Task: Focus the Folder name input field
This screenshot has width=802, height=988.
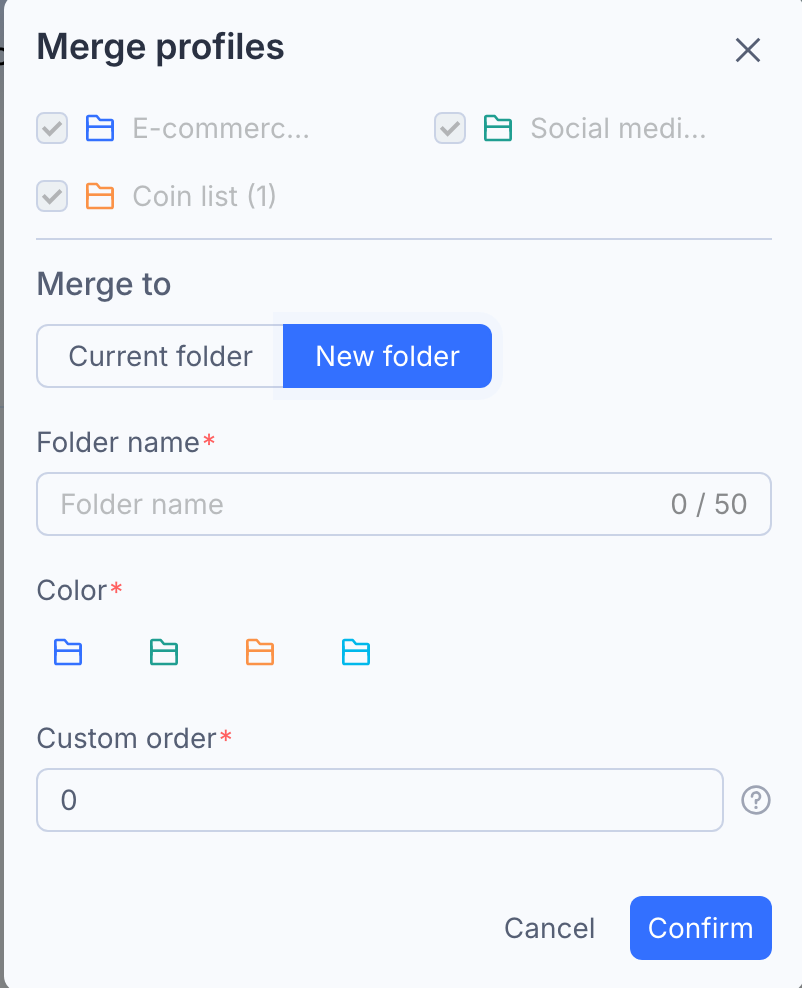Action: [x=404, y=504]
